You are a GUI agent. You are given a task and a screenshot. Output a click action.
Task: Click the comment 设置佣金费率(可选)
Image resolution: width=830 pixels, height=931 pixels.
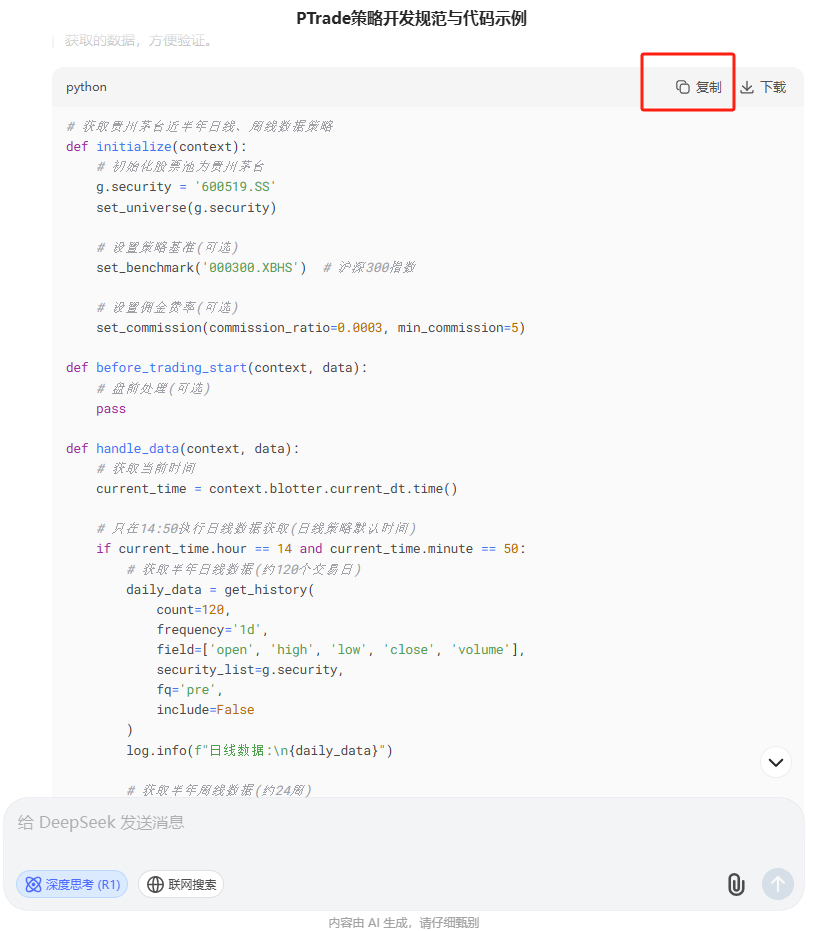click(x=167, y=308)
